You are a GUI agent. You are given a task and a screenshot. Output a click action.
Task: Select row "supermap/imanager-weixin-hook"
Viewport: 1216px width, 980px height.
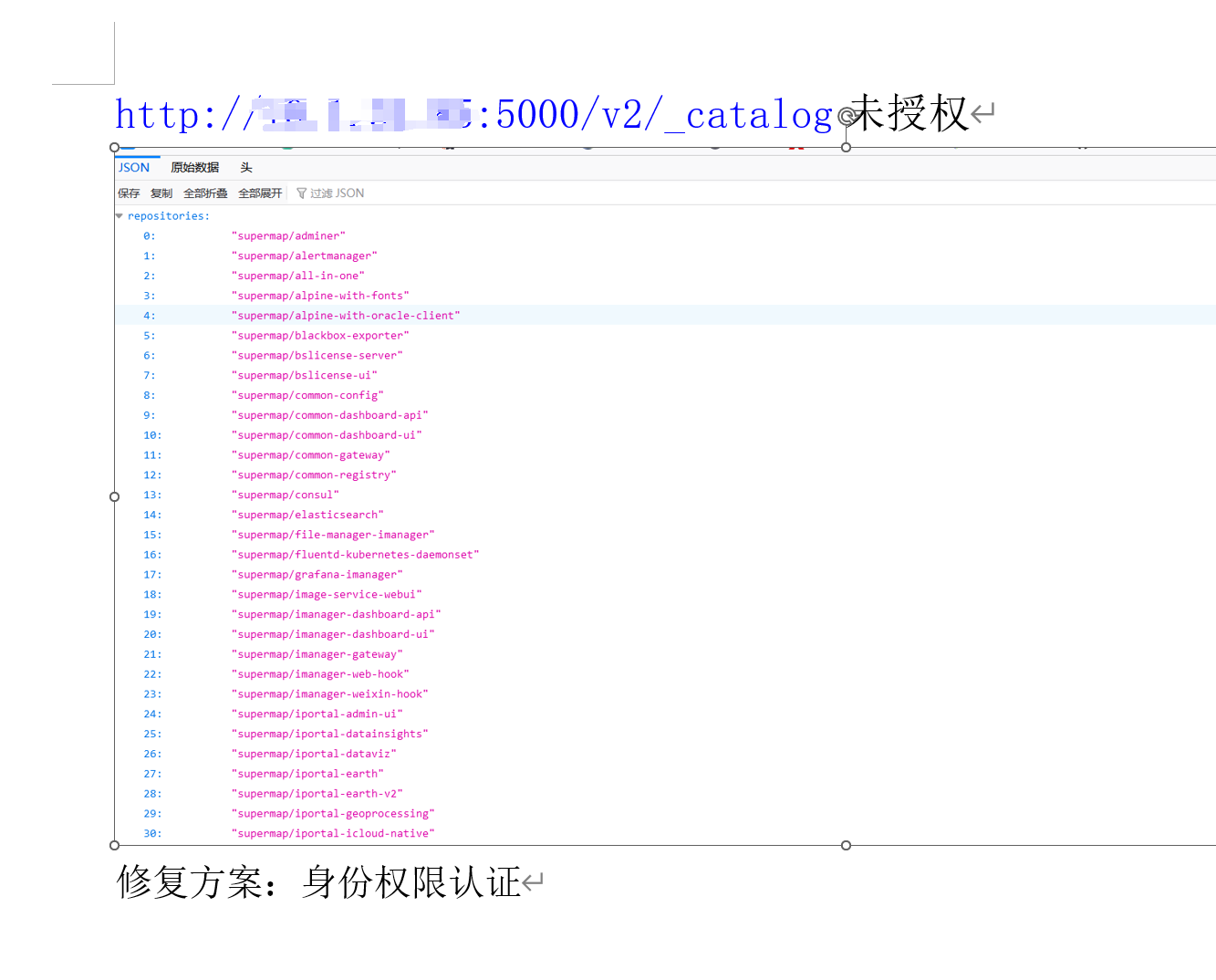coord(665,694)
